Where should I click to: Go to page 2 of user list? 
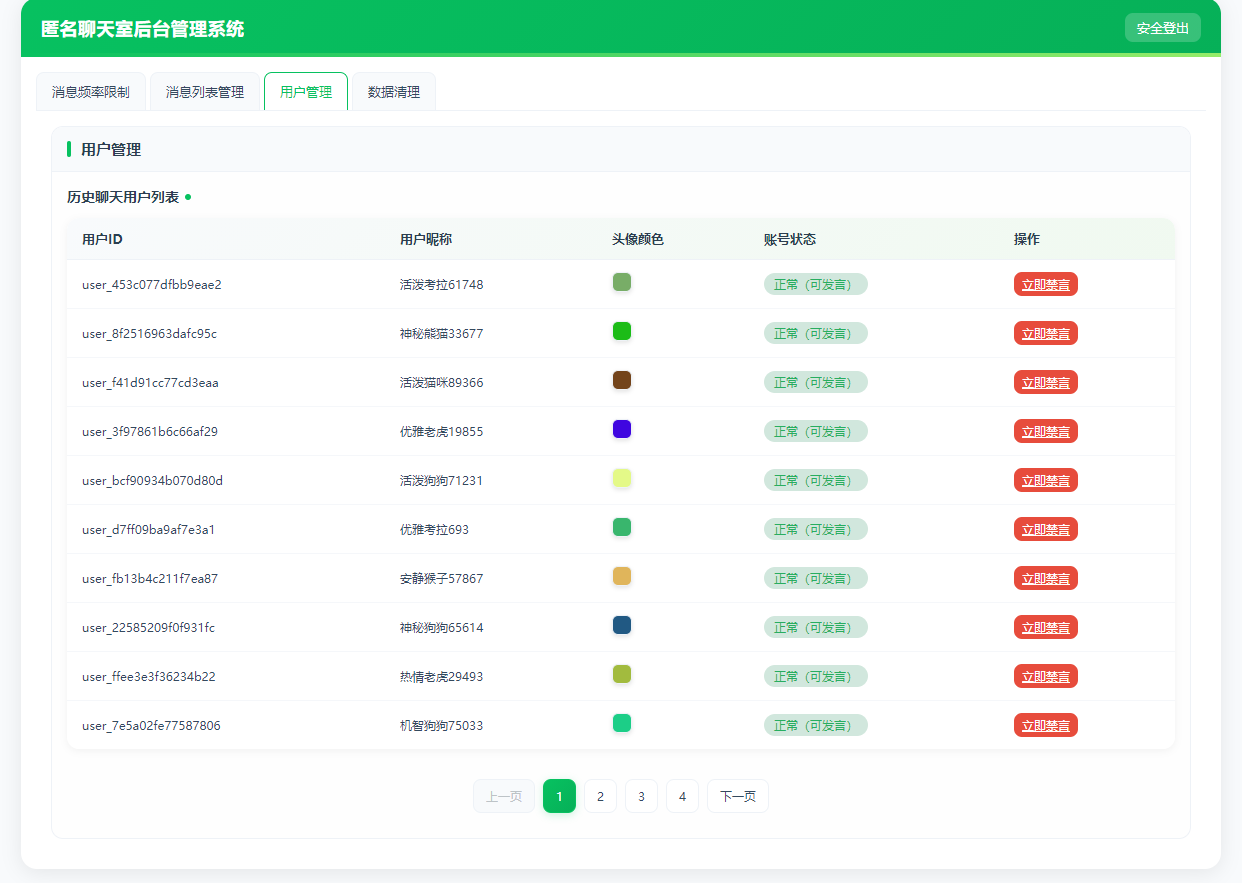click(600, 796)
